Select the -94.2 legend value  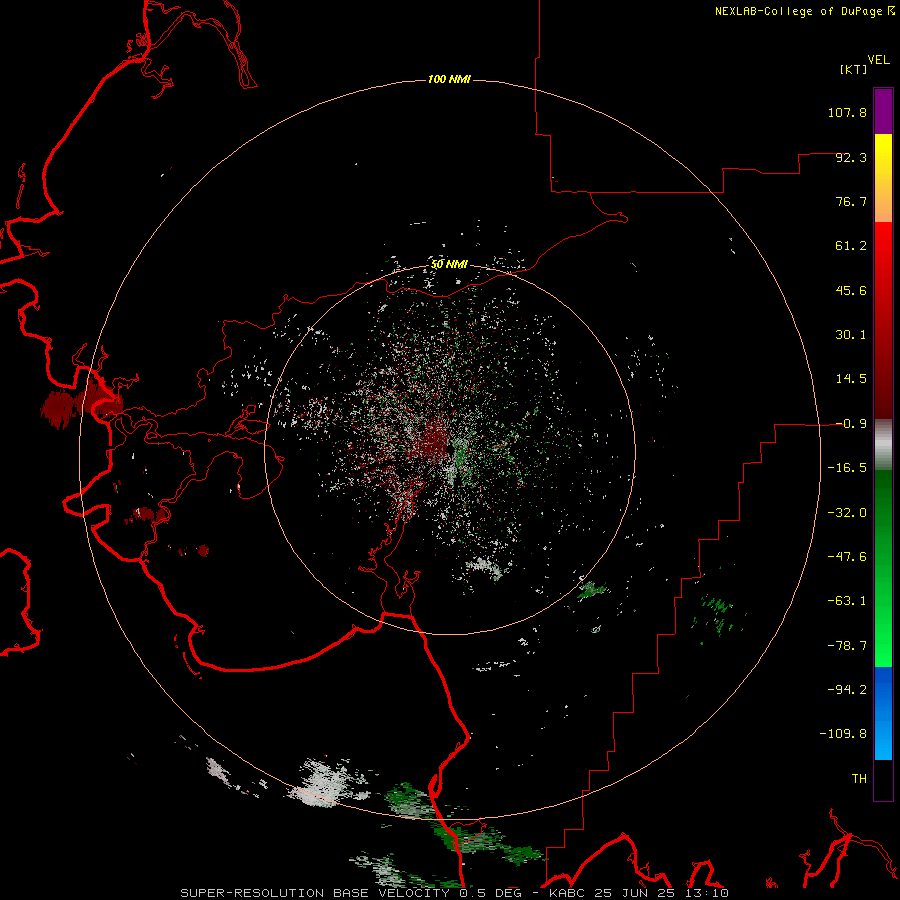coord(847,690)
